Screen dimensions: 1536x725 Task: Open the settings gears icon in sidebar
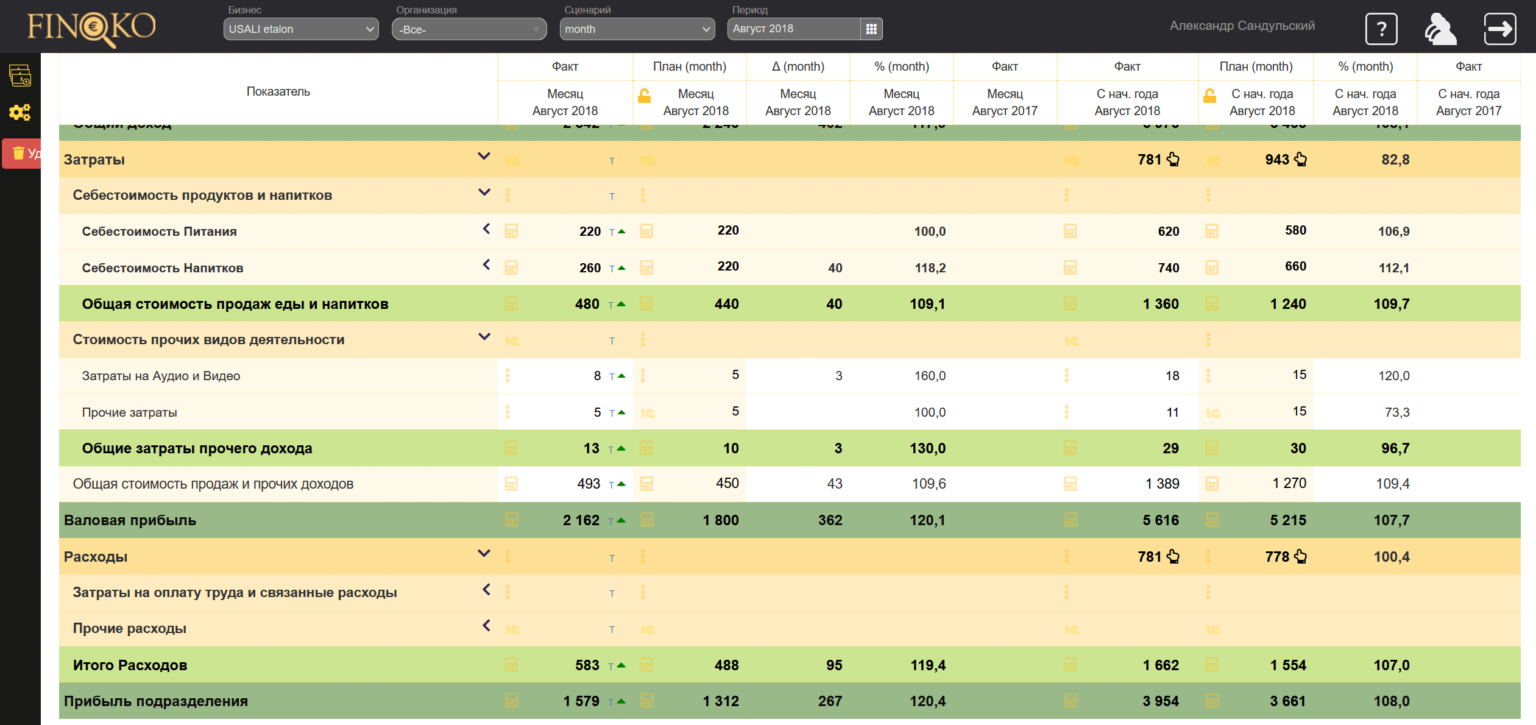tap(19, 112)
